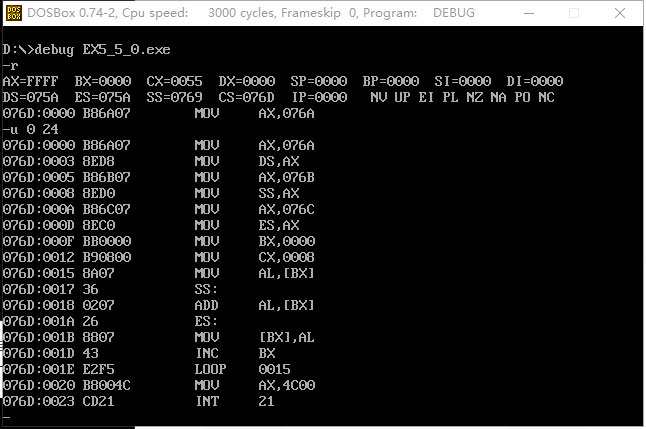Viewport: 646px width, 429px height.
Task: Click the register value DS=075A
Action: tap(30, 97)
